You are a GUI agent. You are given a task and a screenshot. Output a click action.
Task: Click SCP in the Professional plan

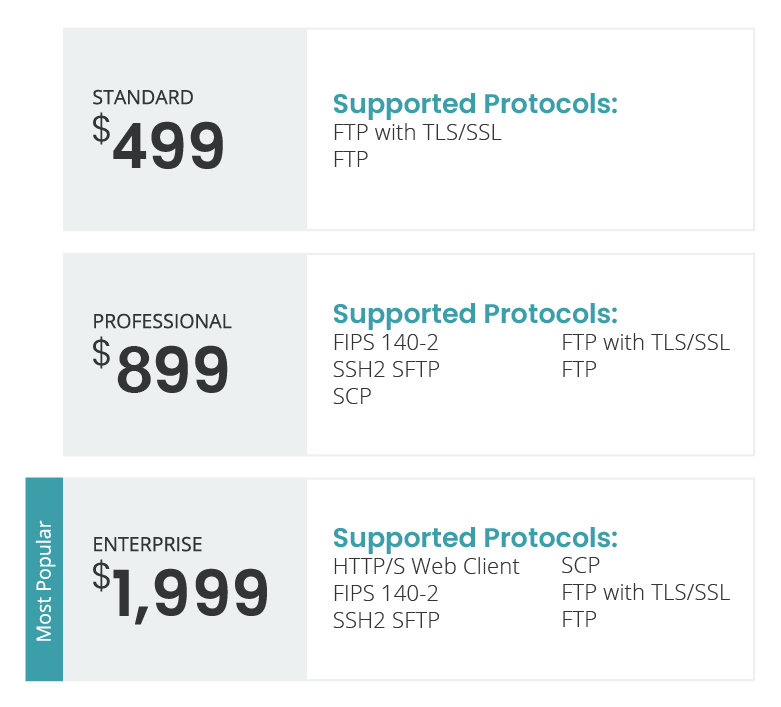[352, 396]
